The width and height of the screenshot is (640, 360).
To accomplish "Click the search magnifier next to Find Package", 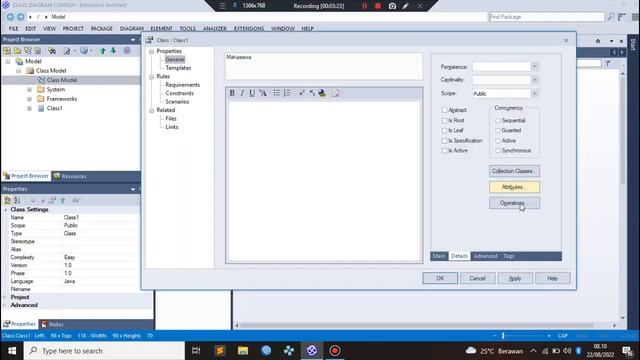I will [x=611, y=17].
